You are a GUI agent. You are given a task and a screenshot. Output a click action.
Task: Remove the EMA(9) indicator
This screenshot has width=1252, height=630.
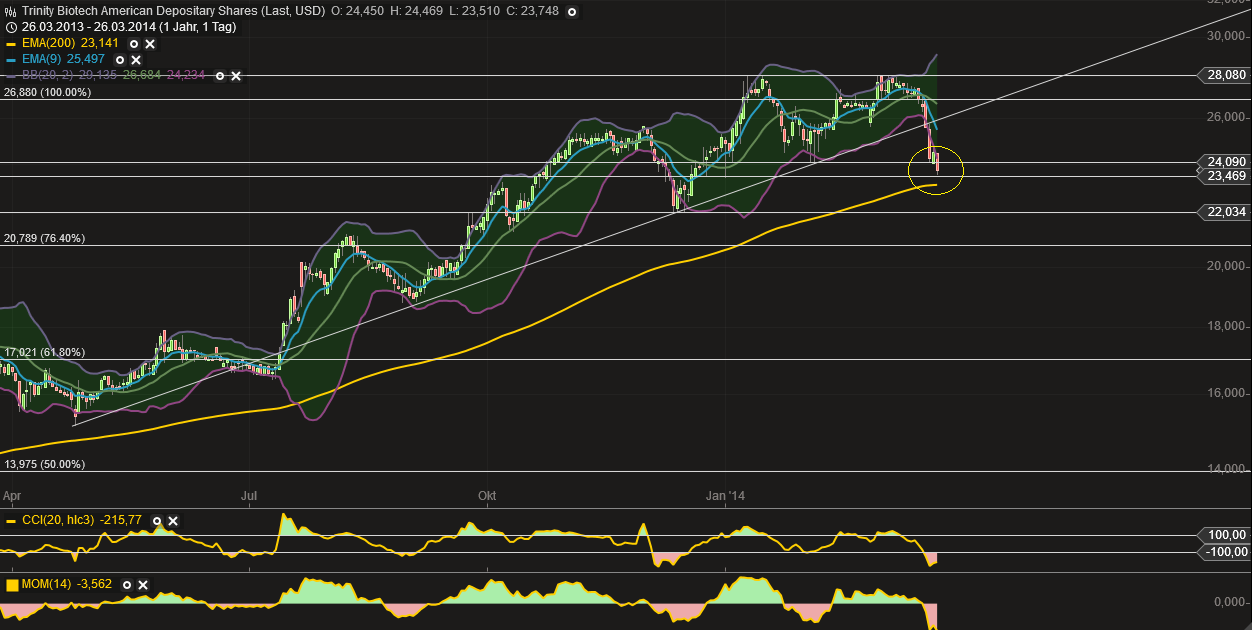click(x=136, y=60)
